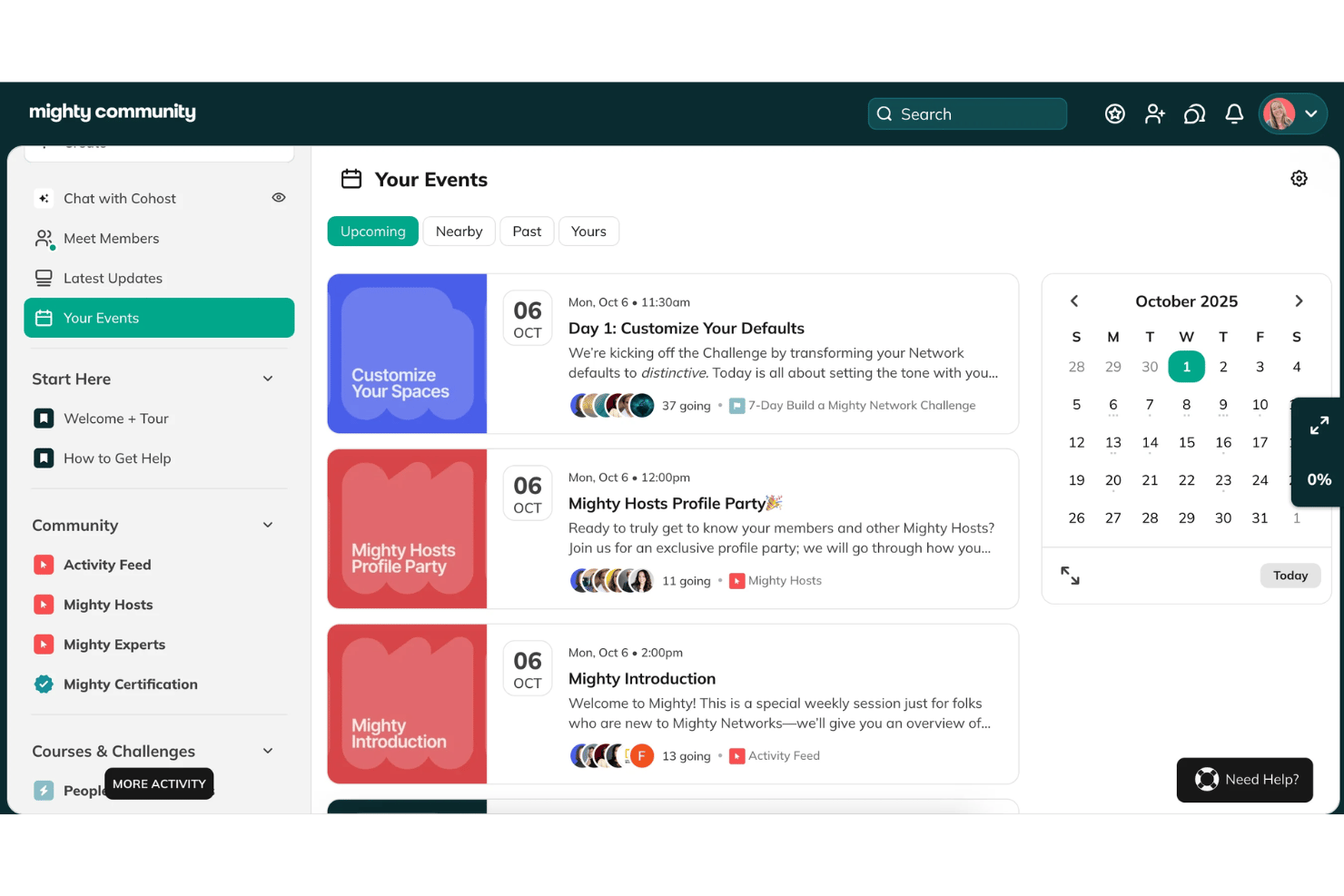Click the Mighty Certification badge icon
This screenshot has width=1344, height=896.
pos(44,684)
